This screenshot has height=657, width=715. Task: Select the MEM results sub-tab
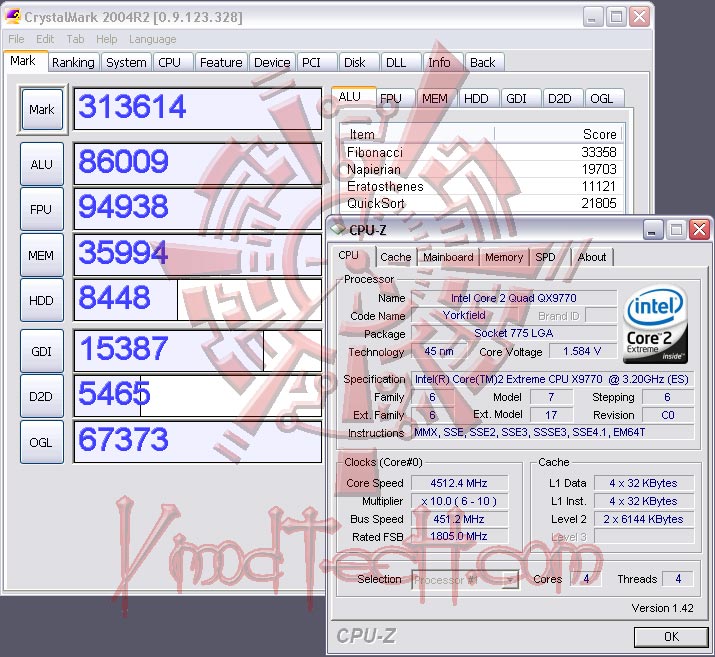[x=435, y=98]
